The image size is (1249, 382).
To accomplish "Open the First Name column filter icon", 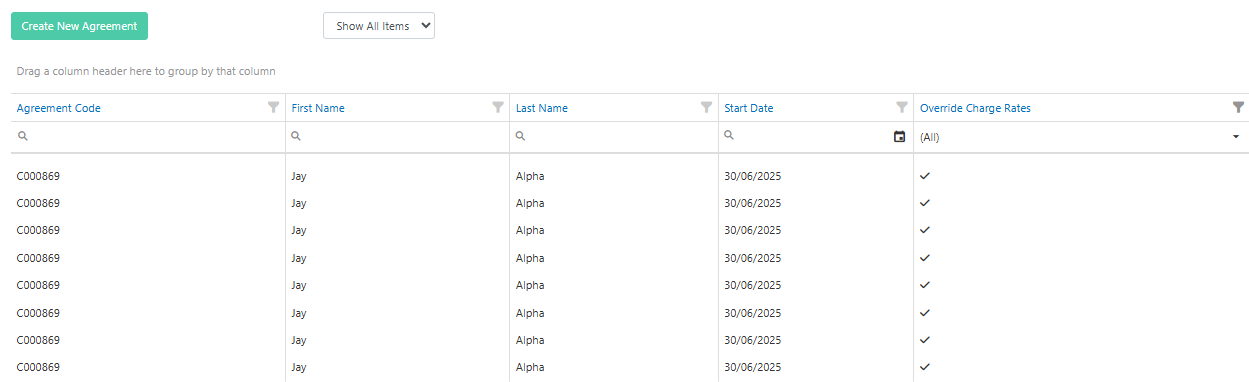I will [498, 107].
